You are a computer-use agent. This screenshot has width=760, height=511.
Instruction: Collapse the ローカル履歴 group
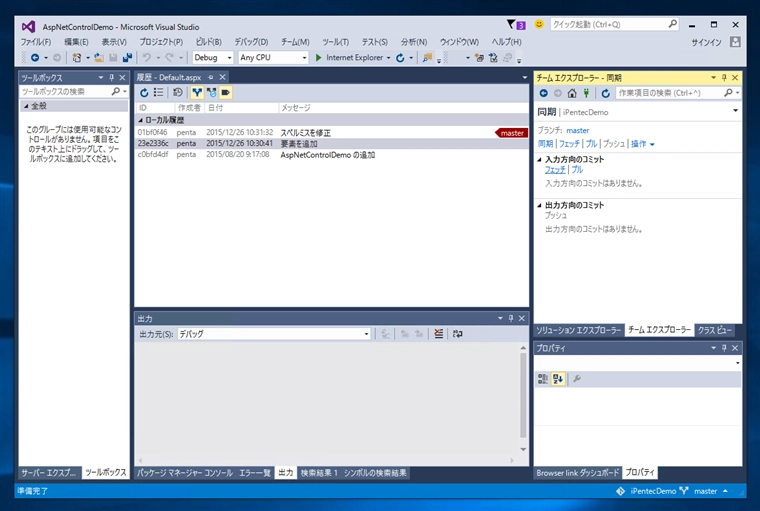coord(141,120)
